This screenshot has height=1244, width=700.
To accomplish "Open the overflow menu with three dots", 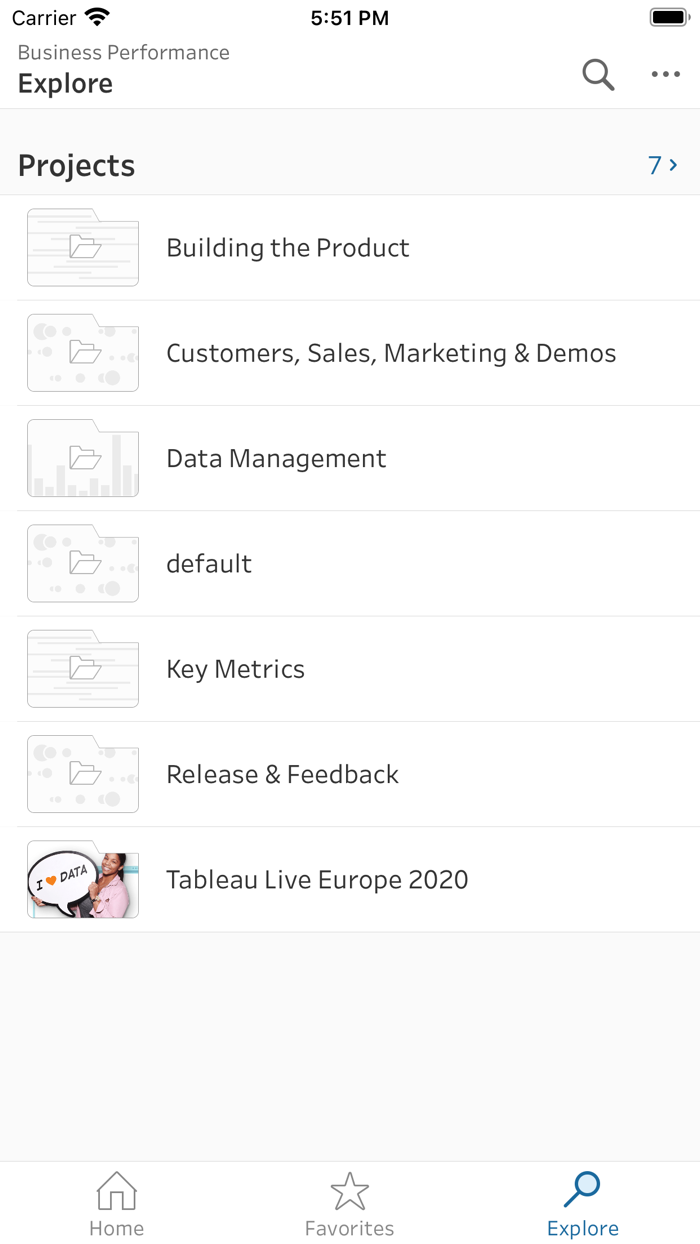I will click(x=666, y=75).
